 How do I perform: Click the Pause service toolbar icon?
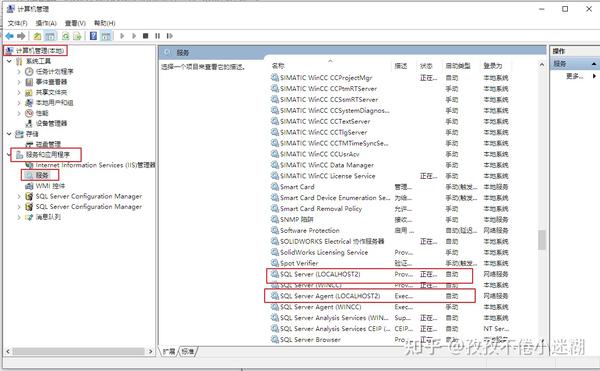[157, 36]
